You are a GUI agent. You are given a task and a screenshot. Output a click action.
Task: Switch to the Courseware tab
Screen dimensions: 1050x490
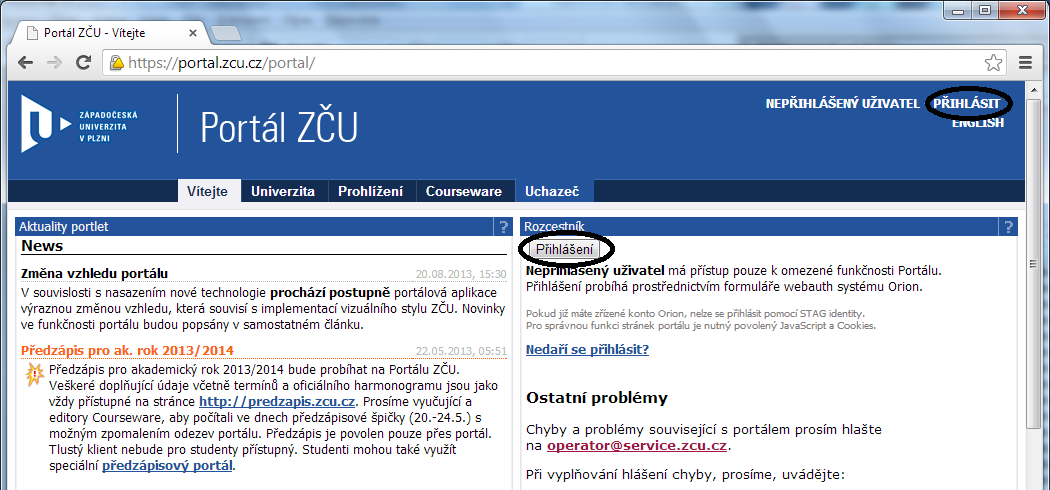tap(464, 191)
